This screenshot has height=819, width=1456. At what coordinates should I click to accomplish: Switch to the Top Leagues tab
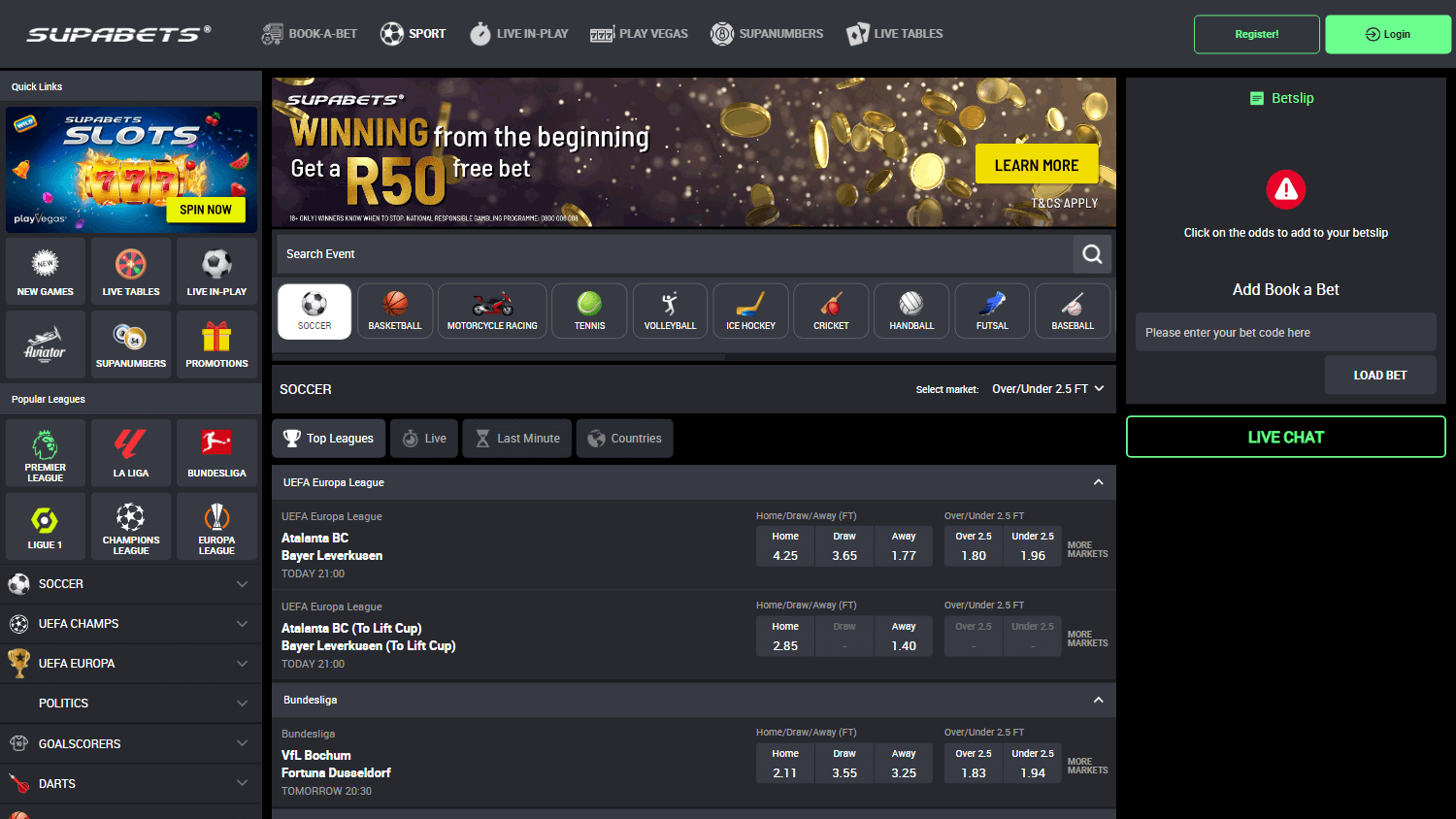tap(328, 439)
